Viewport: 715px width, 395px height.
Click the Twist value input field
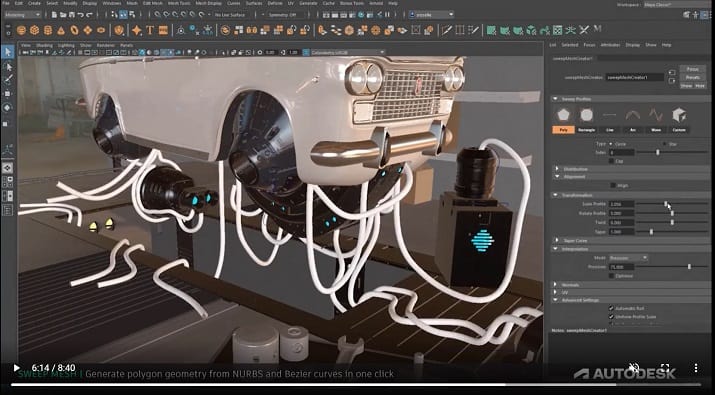pyautogui.click(x=622, y=223)
